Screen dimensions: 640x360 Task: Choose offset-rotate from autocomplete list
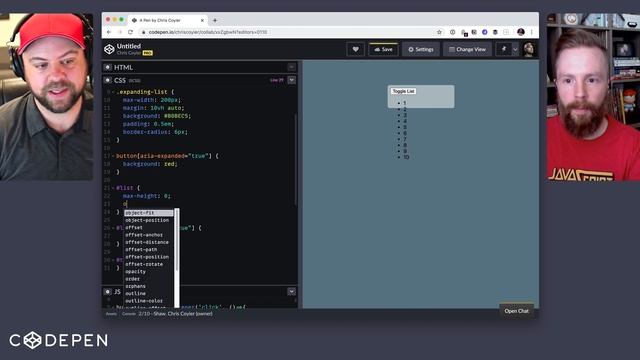click(x=149, y=264)
